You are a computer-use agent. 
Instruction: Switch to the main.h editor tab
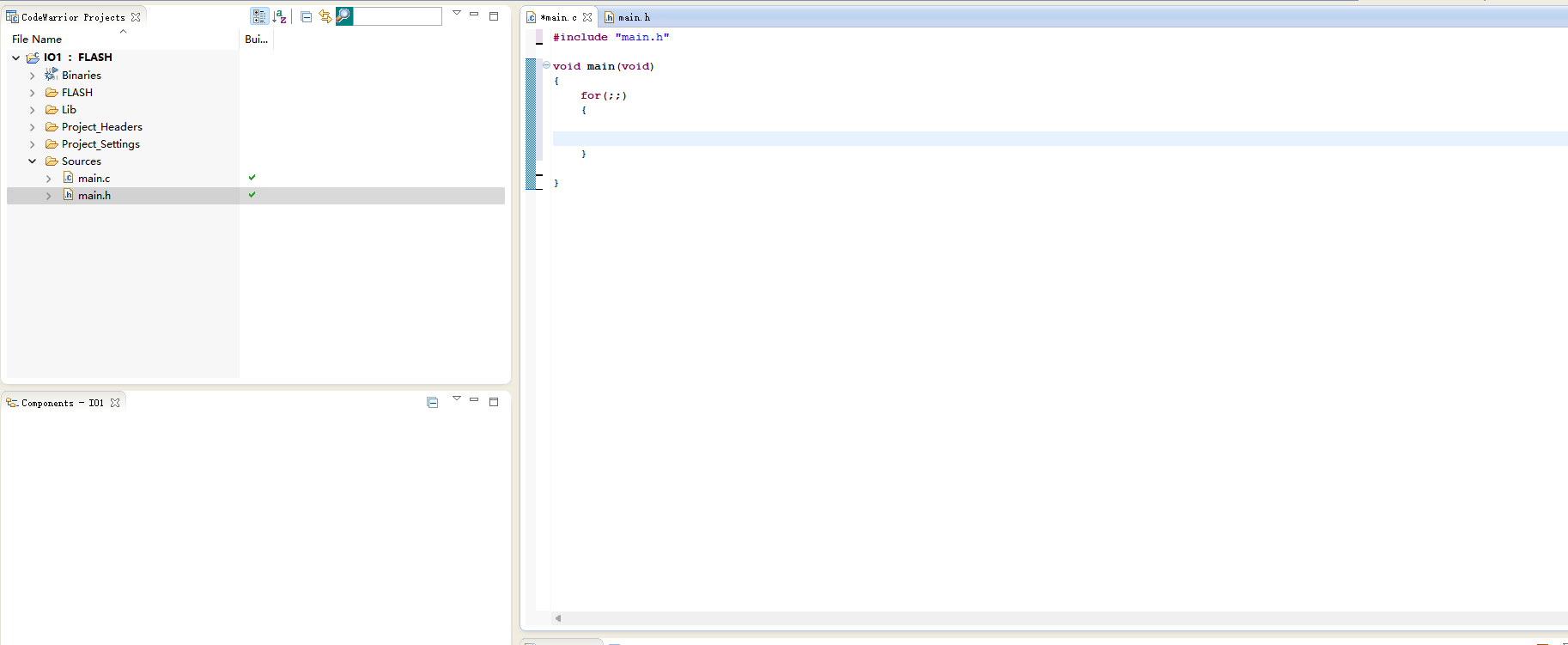628,17
